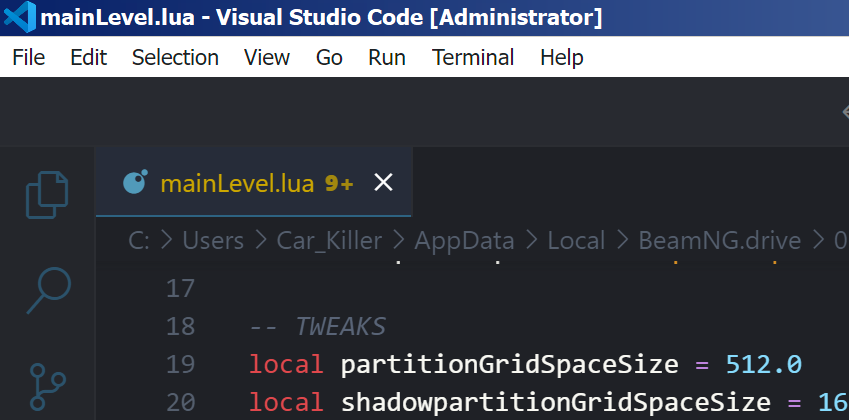
Task: Expand the Users breadcrumb segment
Action: pos(213,240)
